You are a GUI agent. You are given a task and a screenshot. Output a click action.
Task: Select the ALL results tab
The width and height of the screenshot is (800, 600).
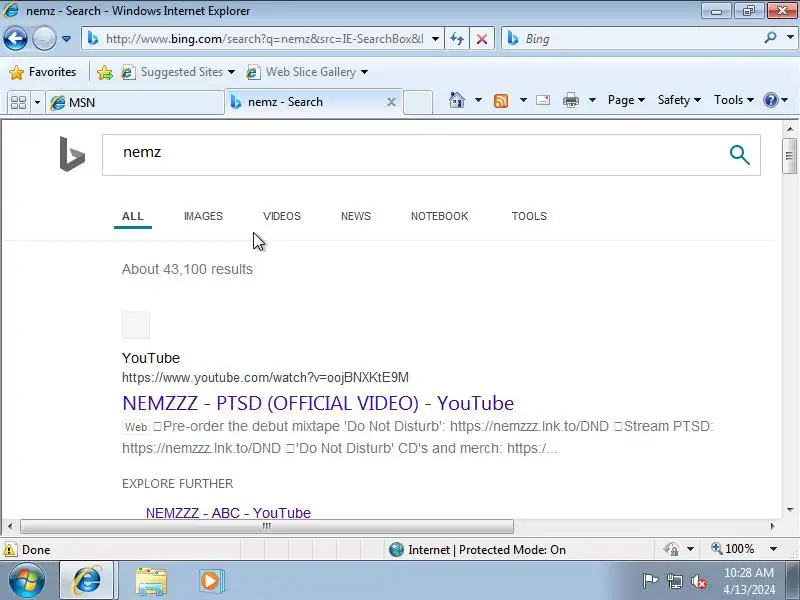click(x=133, y=216)
